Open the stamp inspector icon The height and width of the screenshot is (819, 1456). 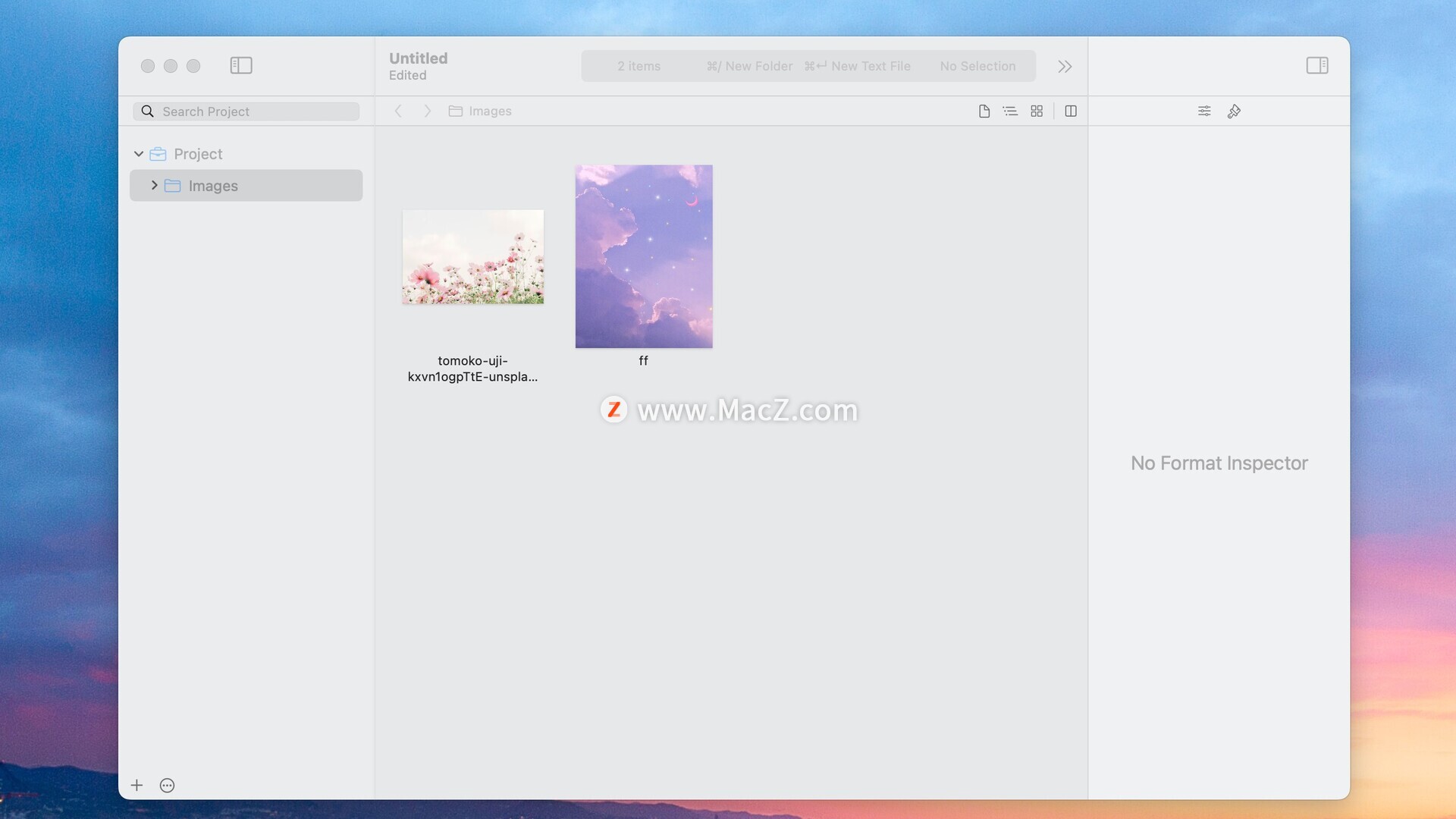(1234, 111)
